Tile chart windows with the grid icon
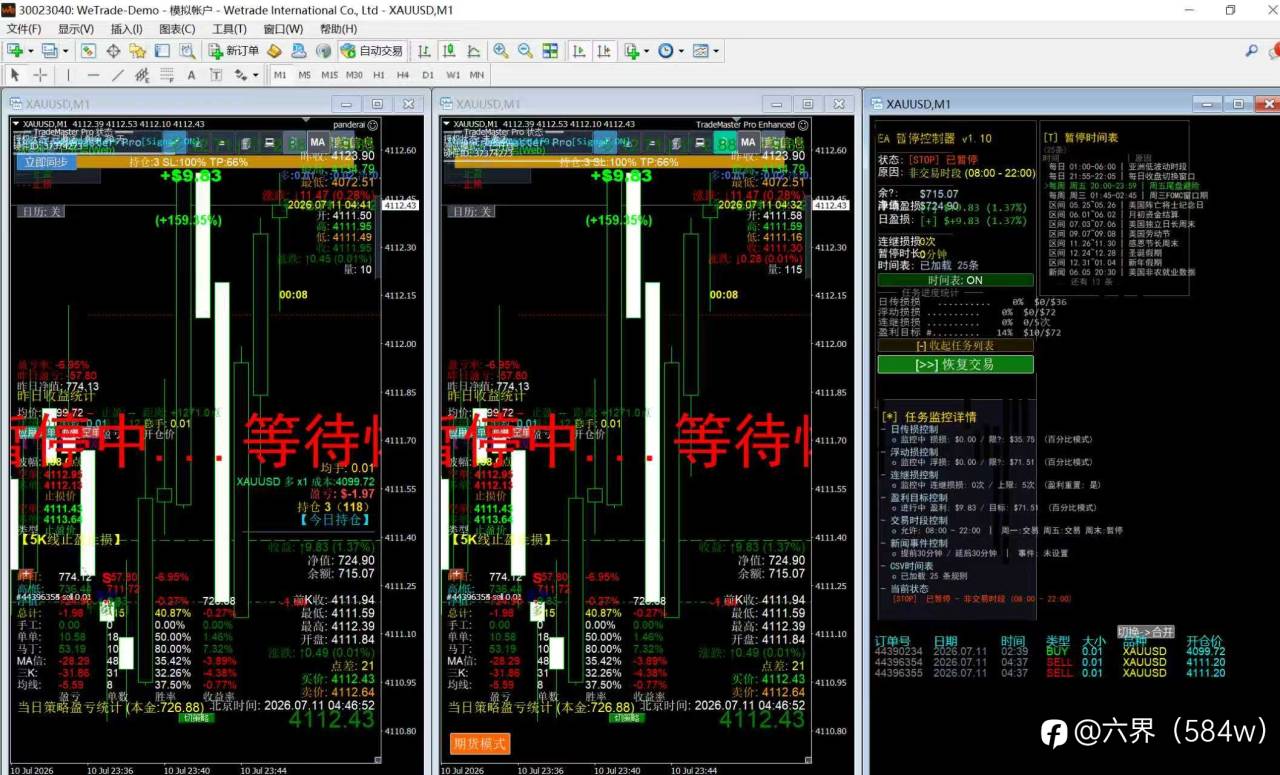This screenshot has width=1280, height=775. (x=550, y=51)
